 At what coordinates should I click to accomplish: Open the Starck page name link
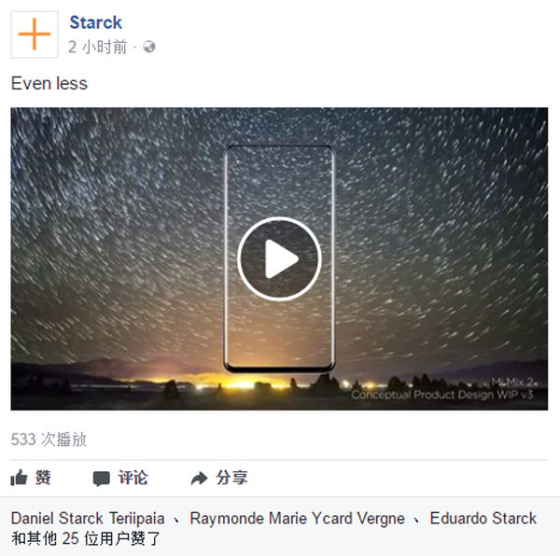96,22
